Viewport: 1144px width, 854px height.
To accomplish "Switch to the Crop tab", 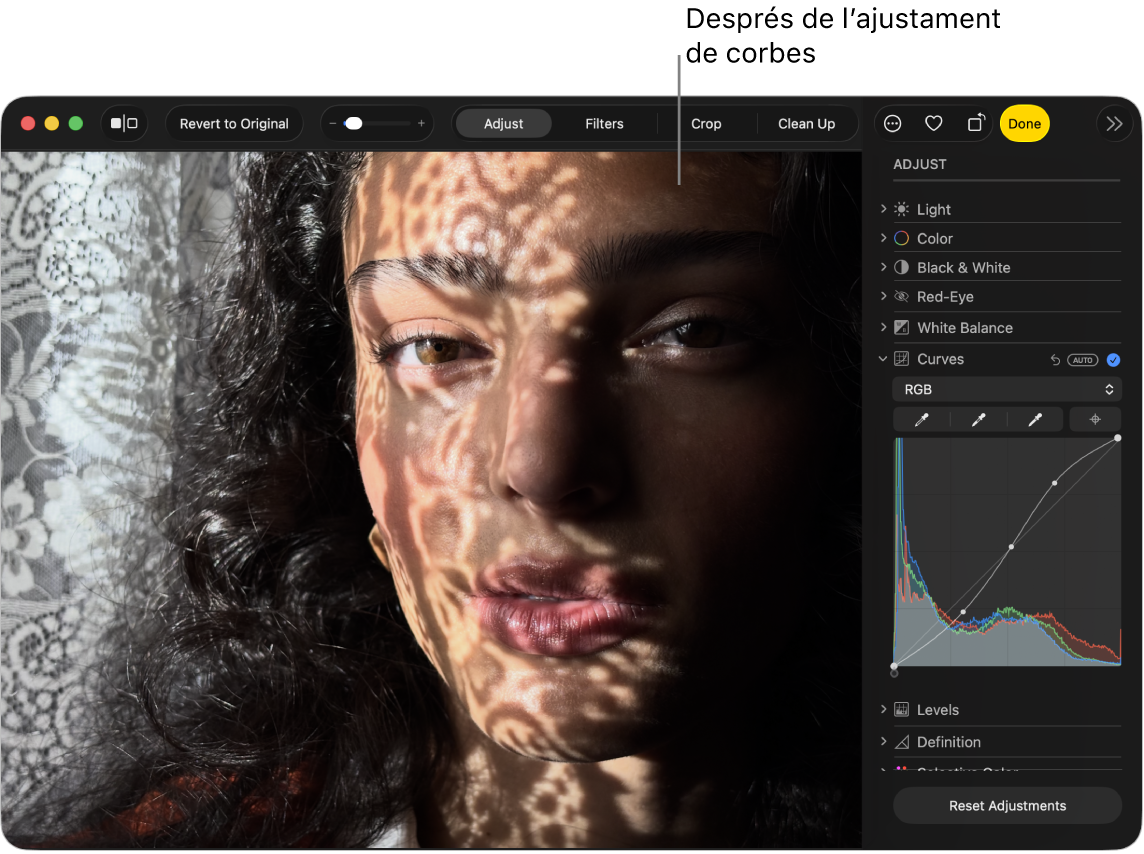I will coord(706,124).
